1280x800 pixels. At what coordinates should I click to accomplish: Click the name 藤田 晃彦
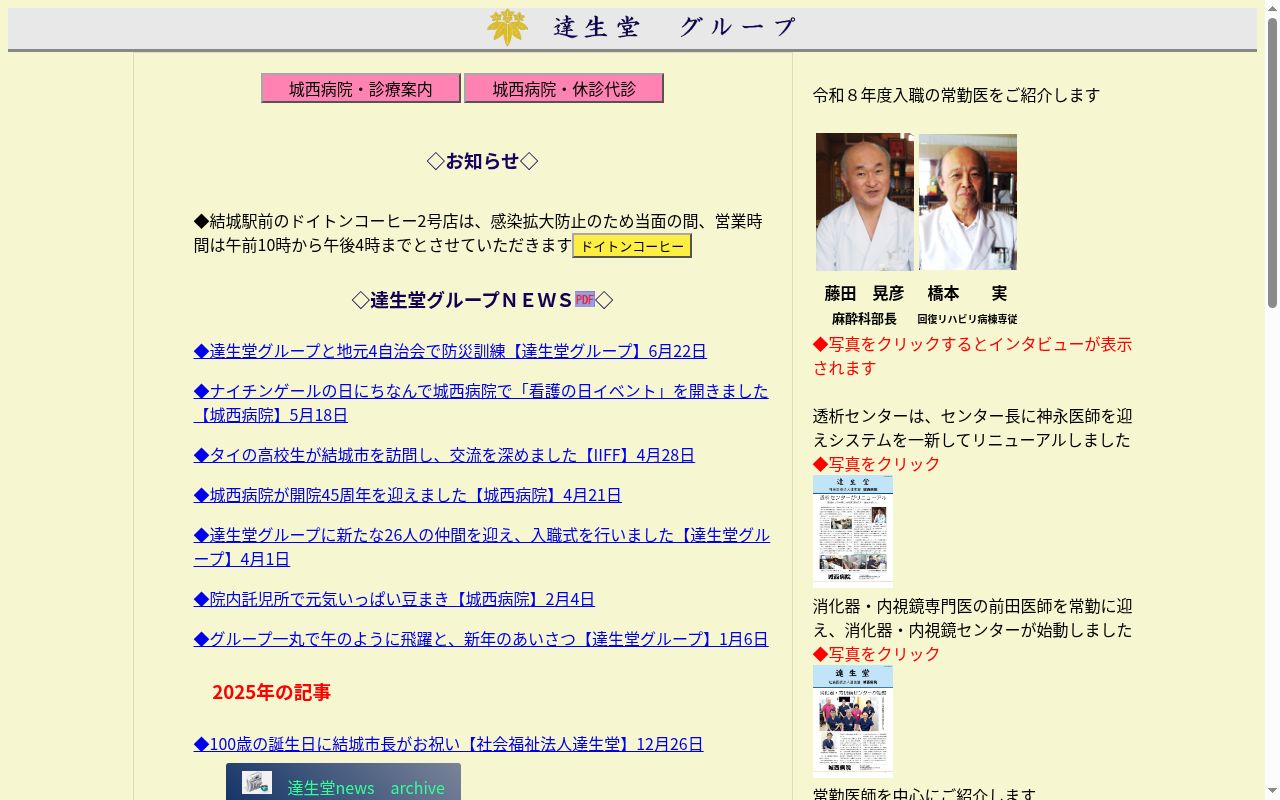click(x=864, y=293)
